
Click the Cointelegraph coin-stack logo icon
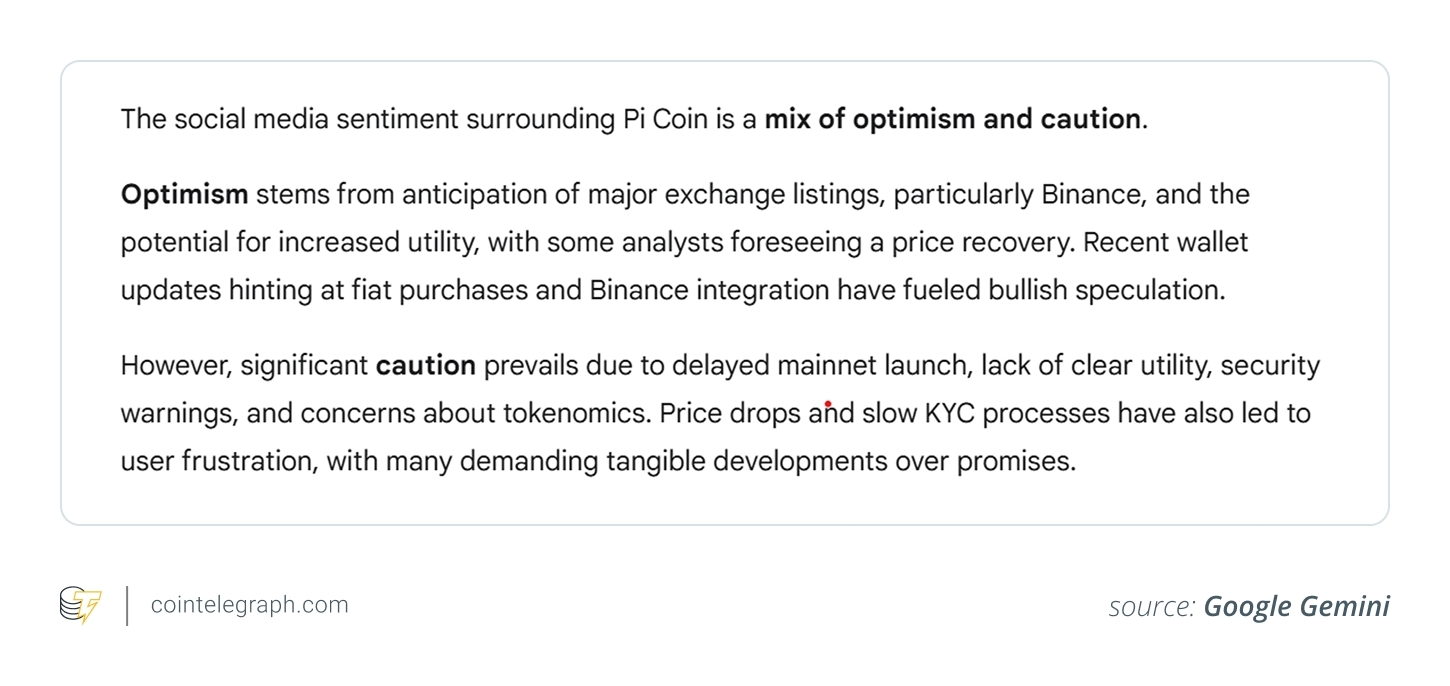[x=80, y=606]
